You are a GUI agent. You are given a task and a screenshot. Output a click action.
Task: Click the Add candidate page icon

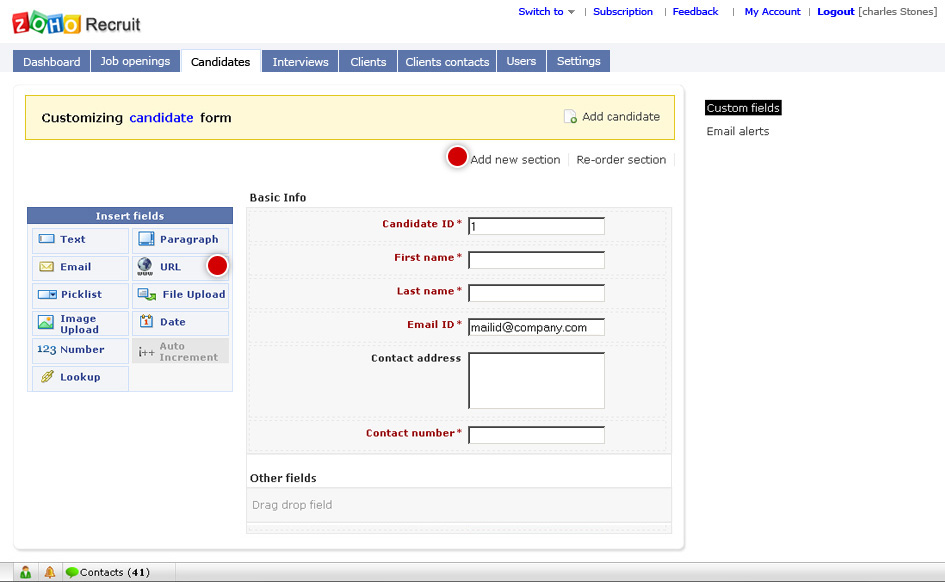[x=570, y=116]
